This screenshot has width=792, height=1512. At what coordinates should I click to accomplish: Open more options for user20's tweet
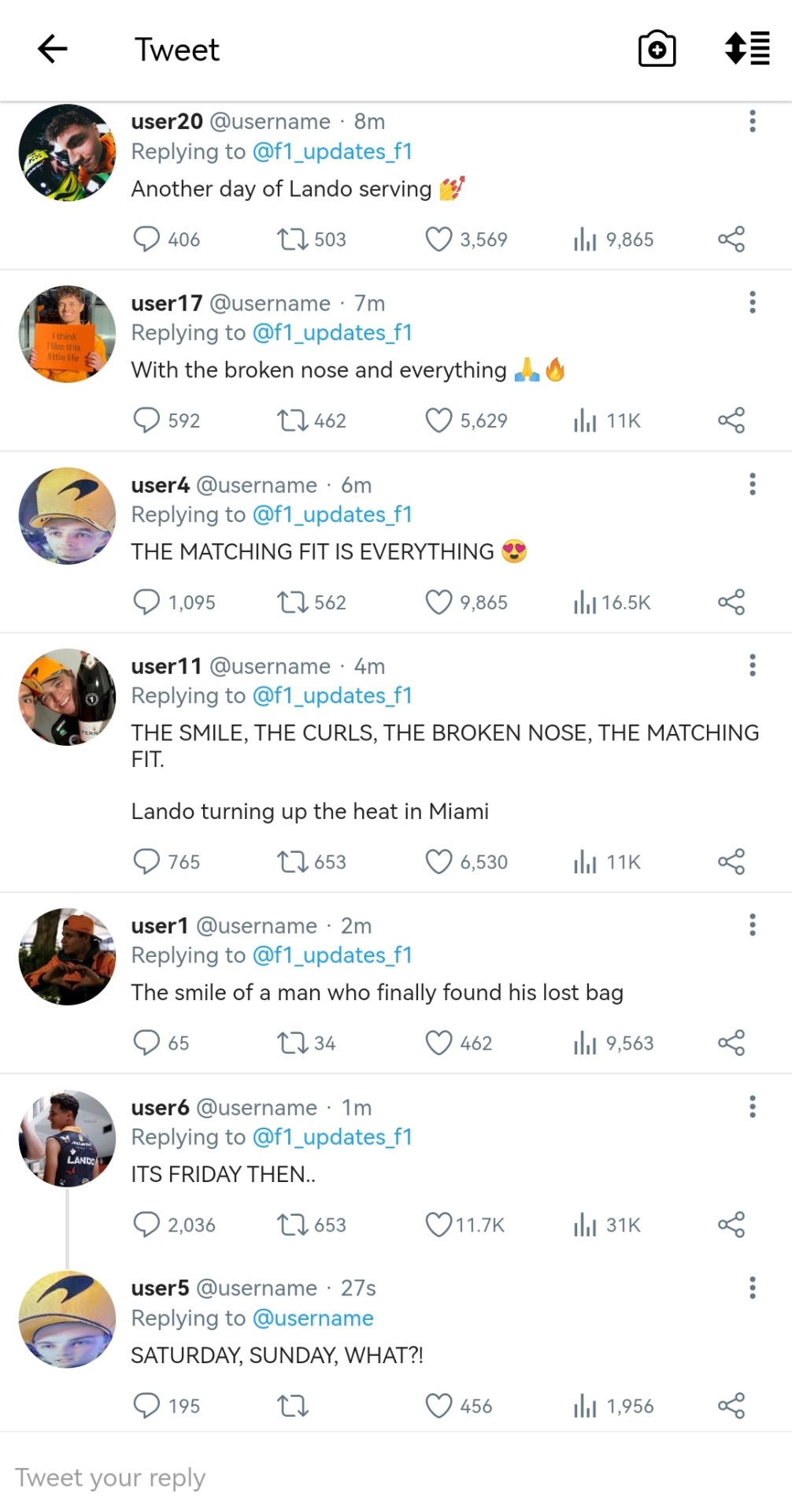pos(753,121)
